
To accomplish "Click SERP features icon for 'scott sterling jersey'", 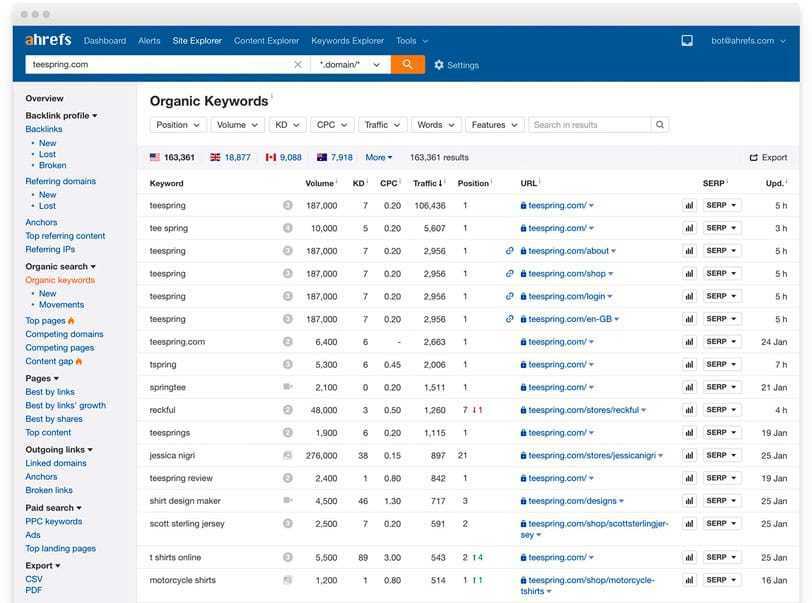I will pyautogui.click(x=288, y=523).
